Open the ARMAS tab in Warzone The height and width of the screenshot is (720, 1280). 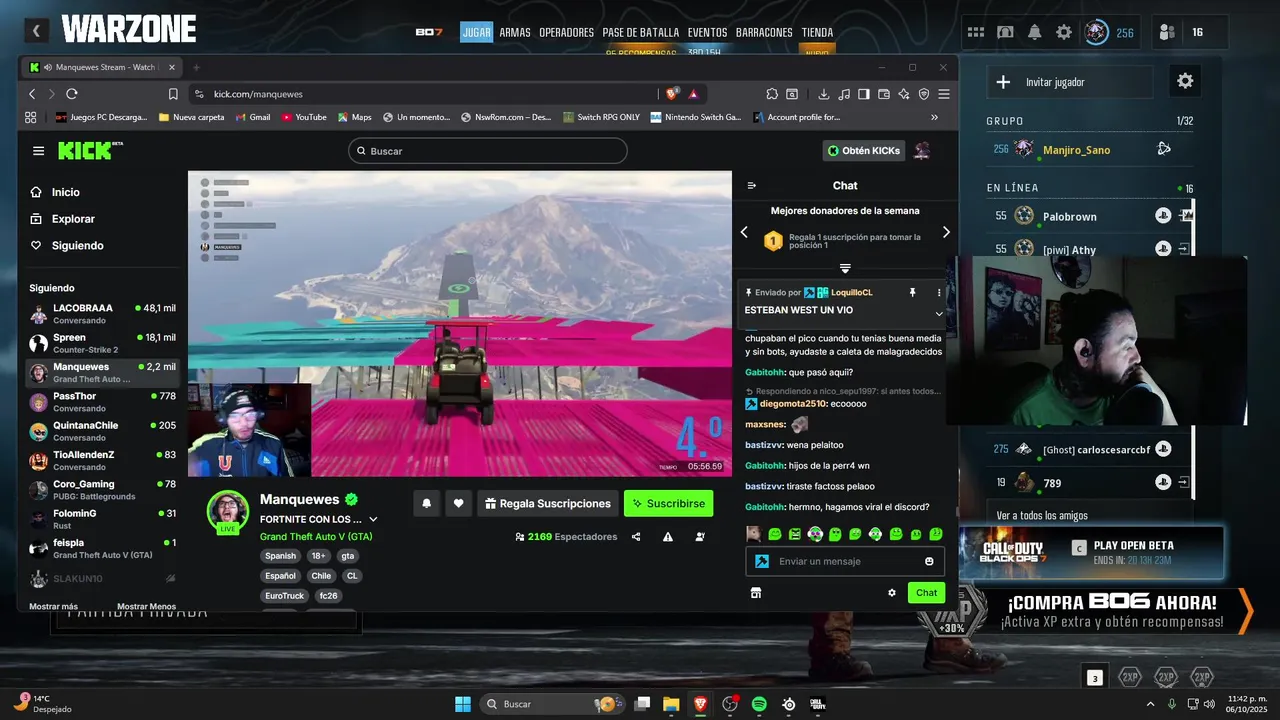tap(515, 32)
